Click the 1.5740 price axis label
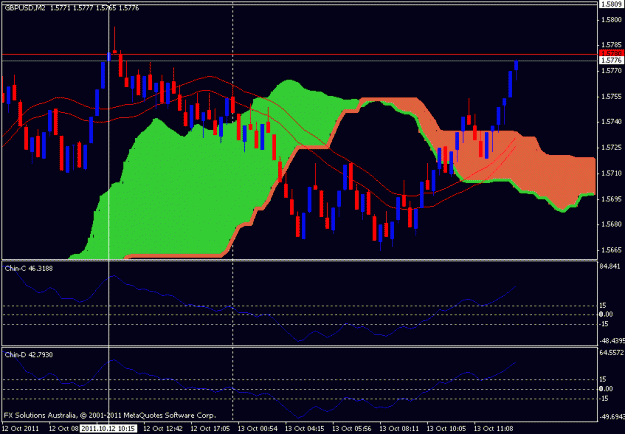 tap(611, 122)
